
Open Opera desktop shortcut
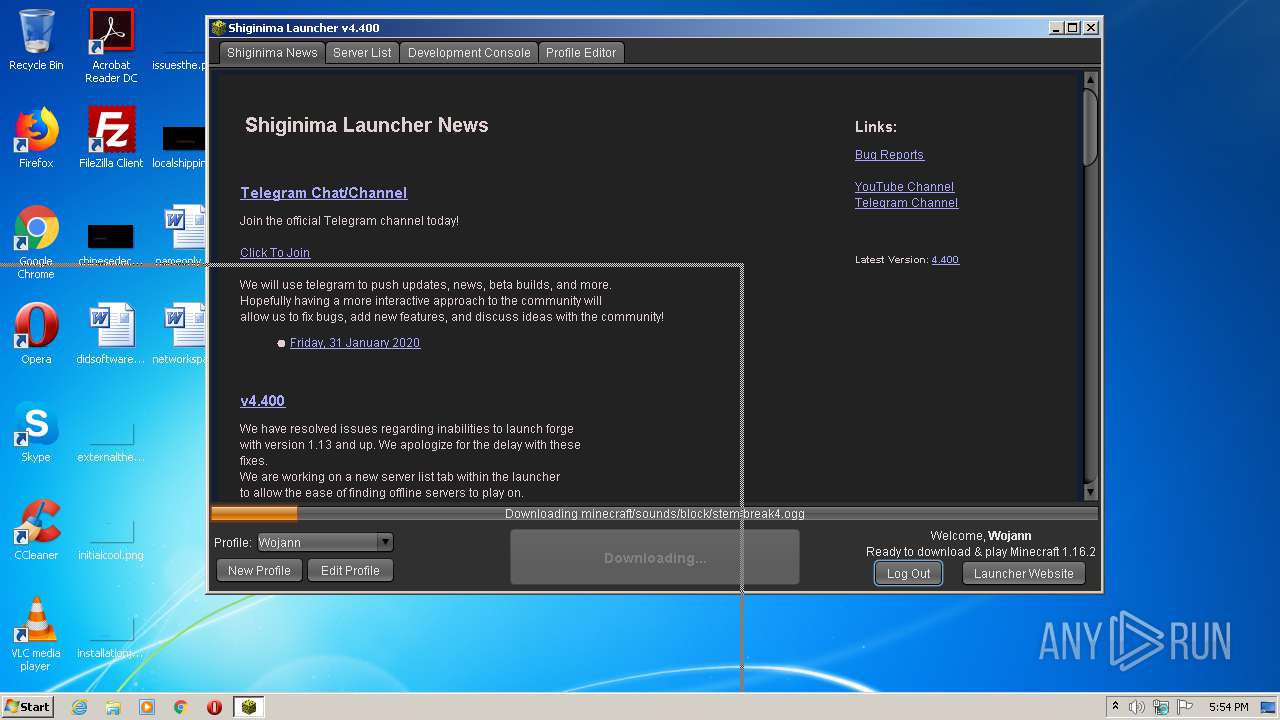click(x=36, y=334)
